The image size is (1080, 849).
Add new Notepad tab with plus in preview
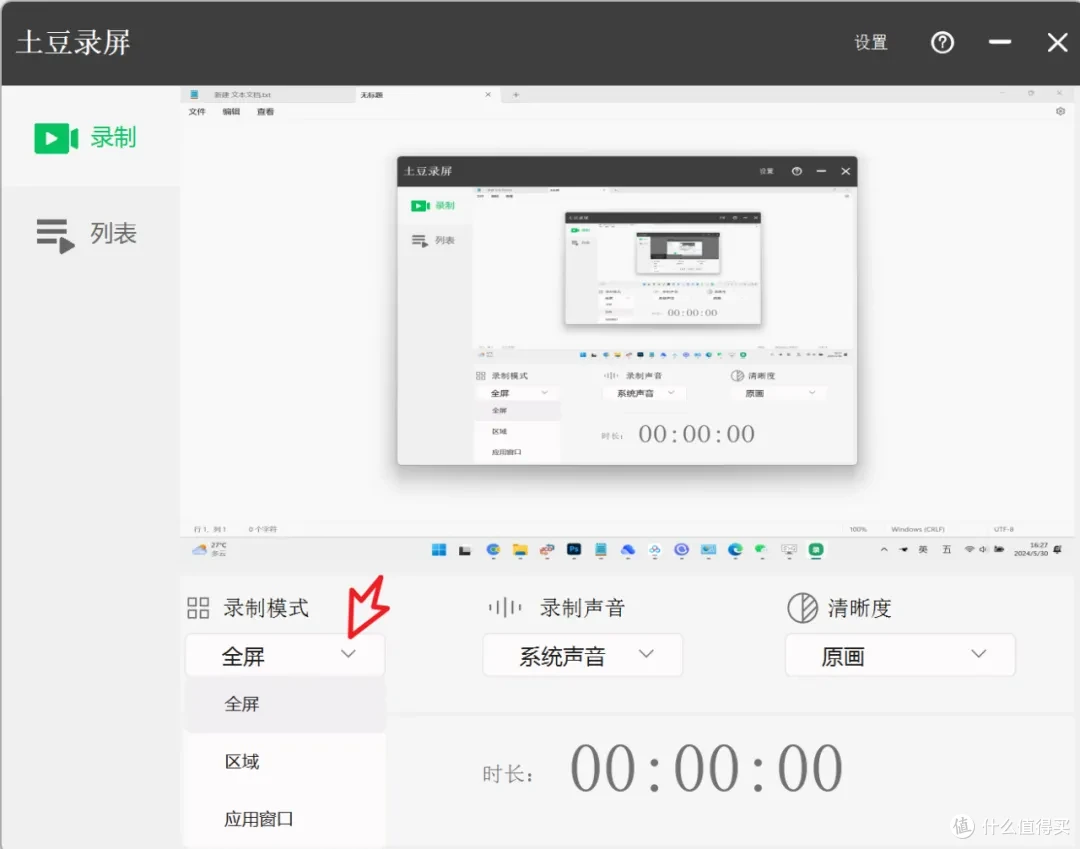click(515, 94)
